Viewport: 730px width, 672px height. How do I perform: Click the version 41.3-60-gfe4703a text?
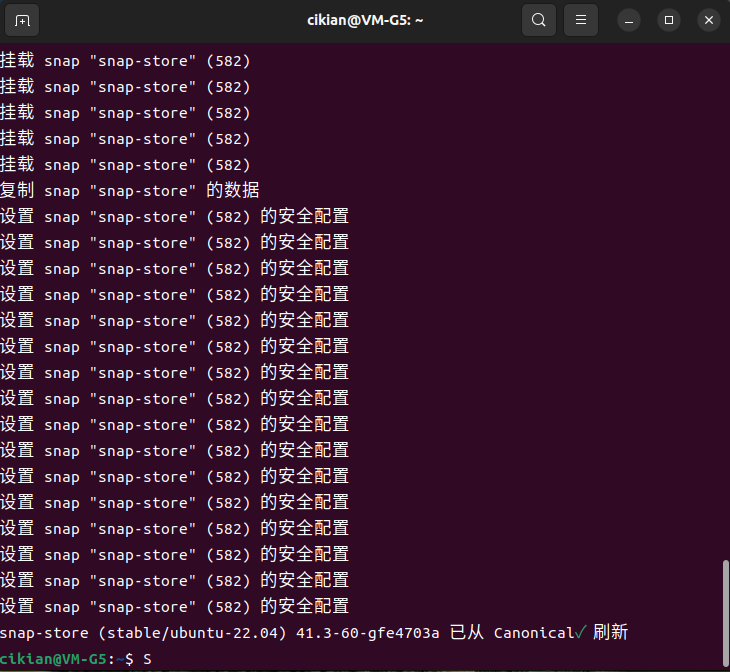coord(367,633)
